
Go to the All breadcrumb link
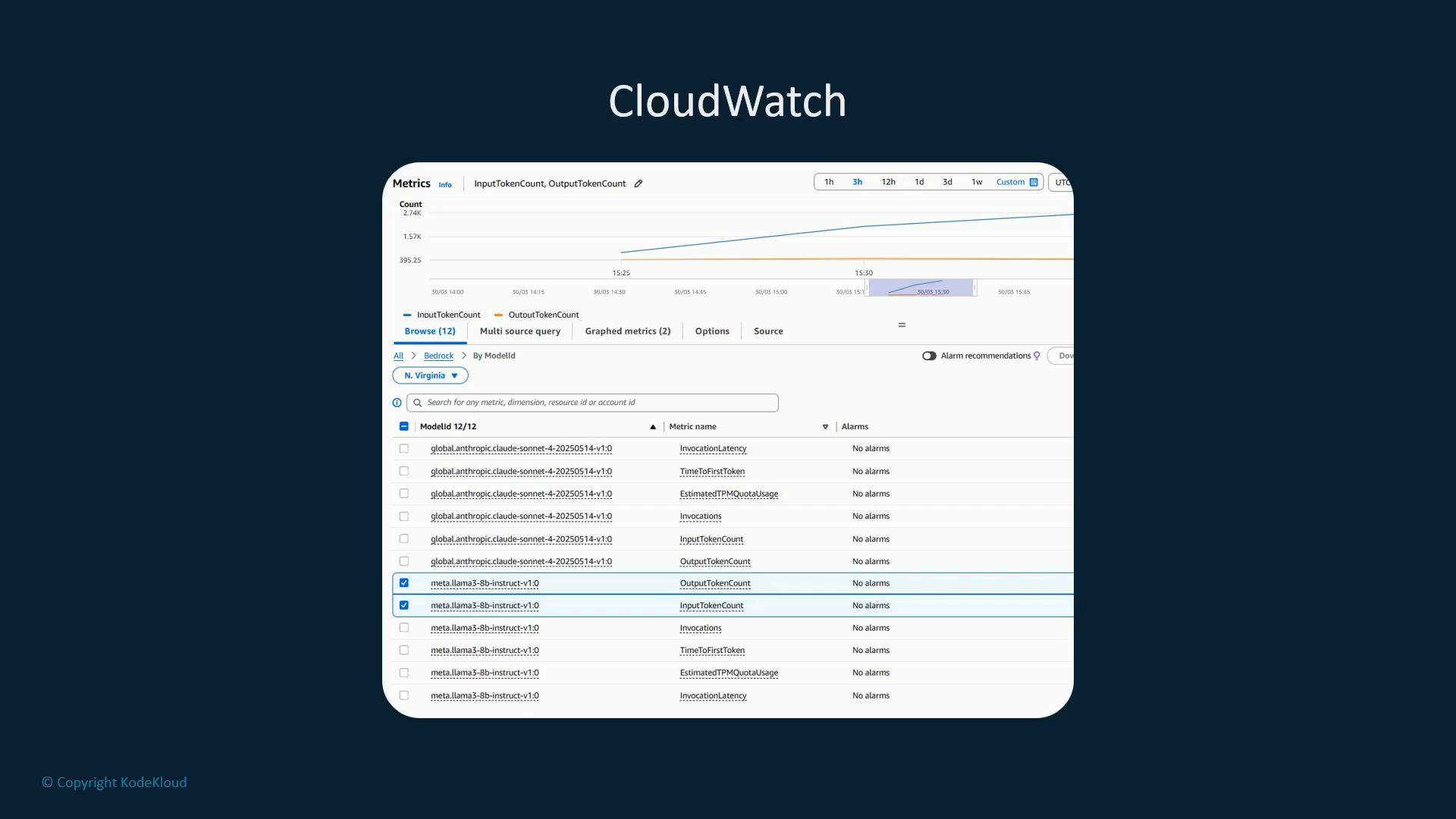[x=398, y=356]
